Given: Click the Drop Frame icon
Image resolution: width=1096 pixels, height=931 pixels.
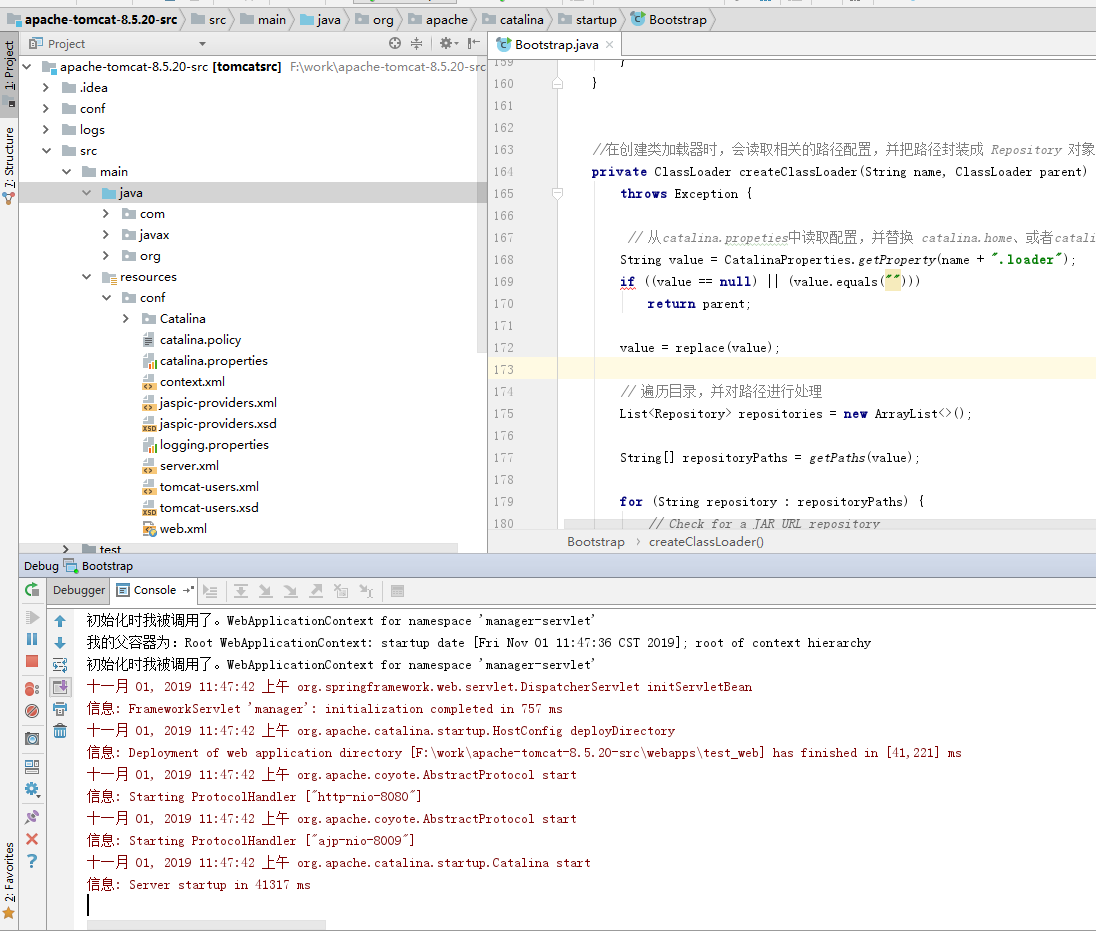Looking at the screenshot, I should (341, 591).
